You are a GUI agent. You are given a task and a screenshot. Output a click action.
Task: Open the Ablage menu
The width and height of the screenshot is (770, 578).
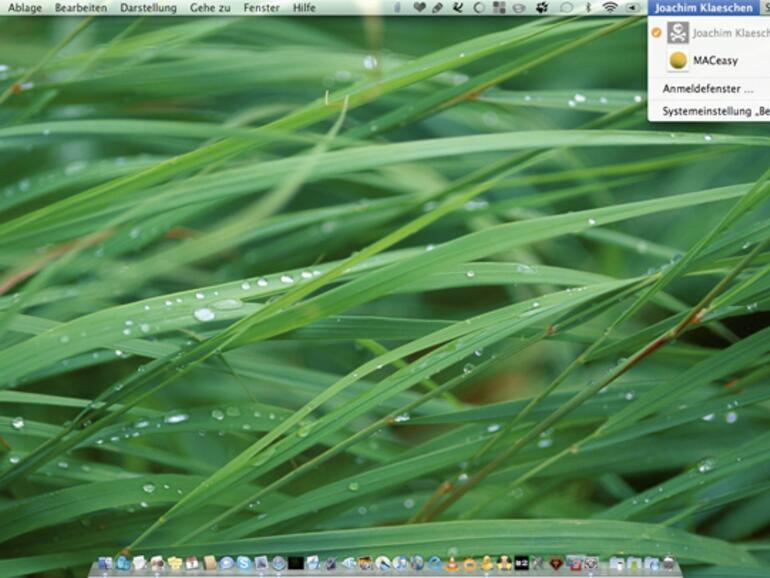coord(25,8)
